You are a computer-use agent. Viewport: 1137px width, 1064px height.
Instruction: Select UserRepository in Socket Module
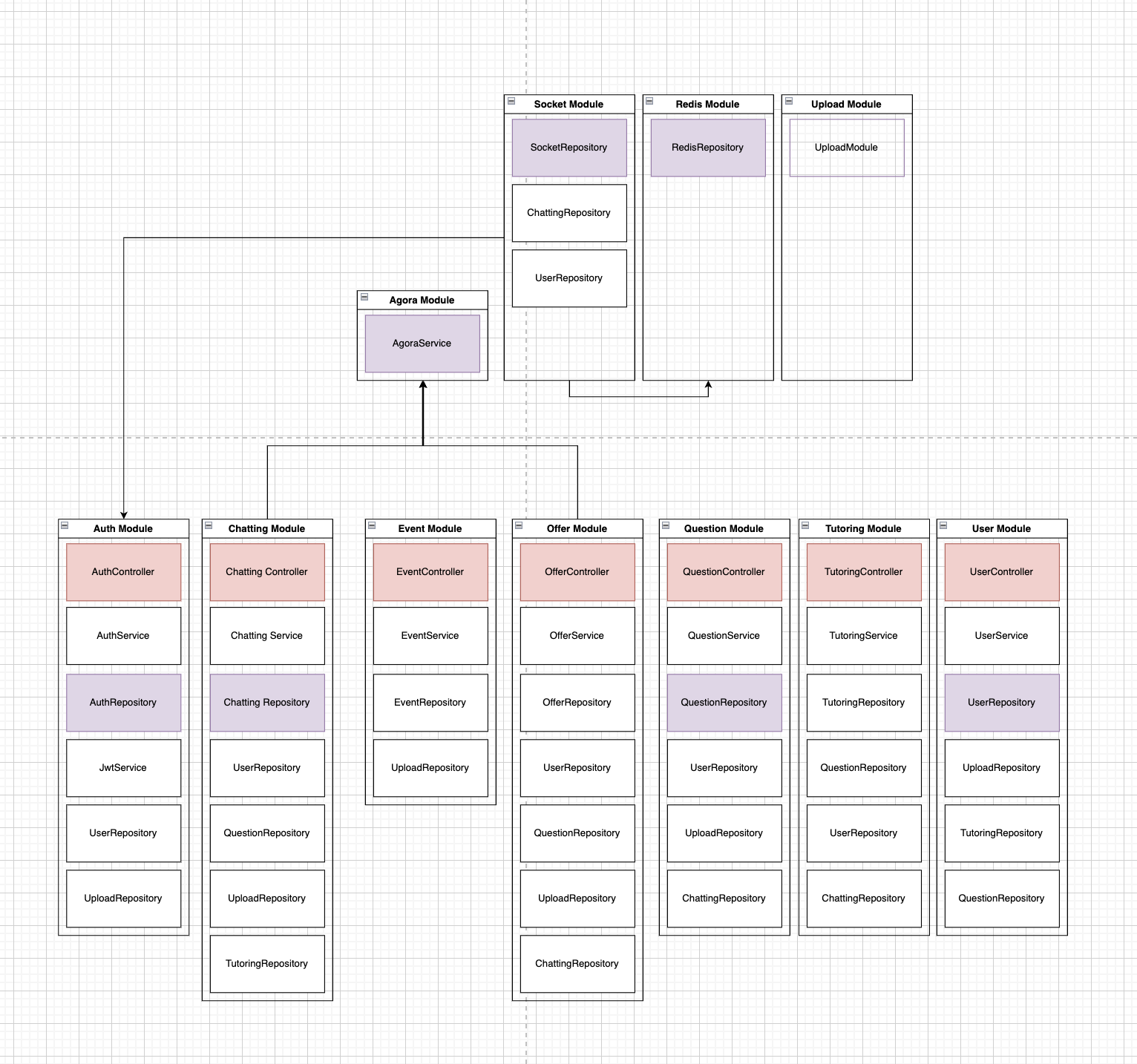point(569,278)
